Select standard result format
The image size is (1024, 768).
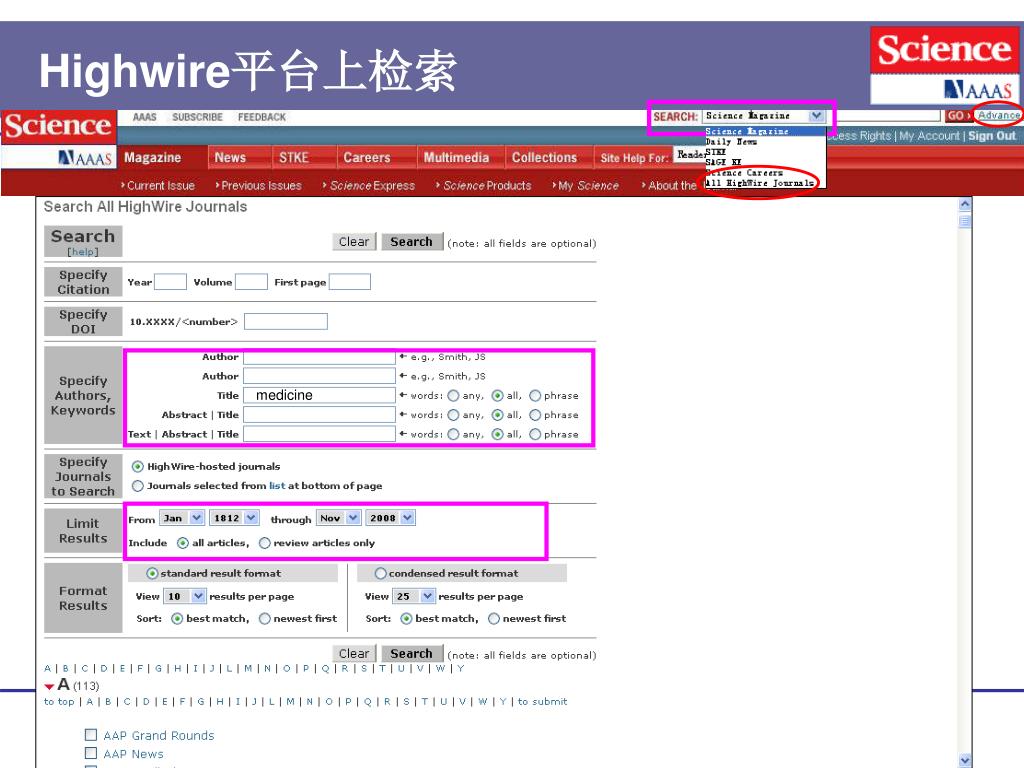click(152, 573)
